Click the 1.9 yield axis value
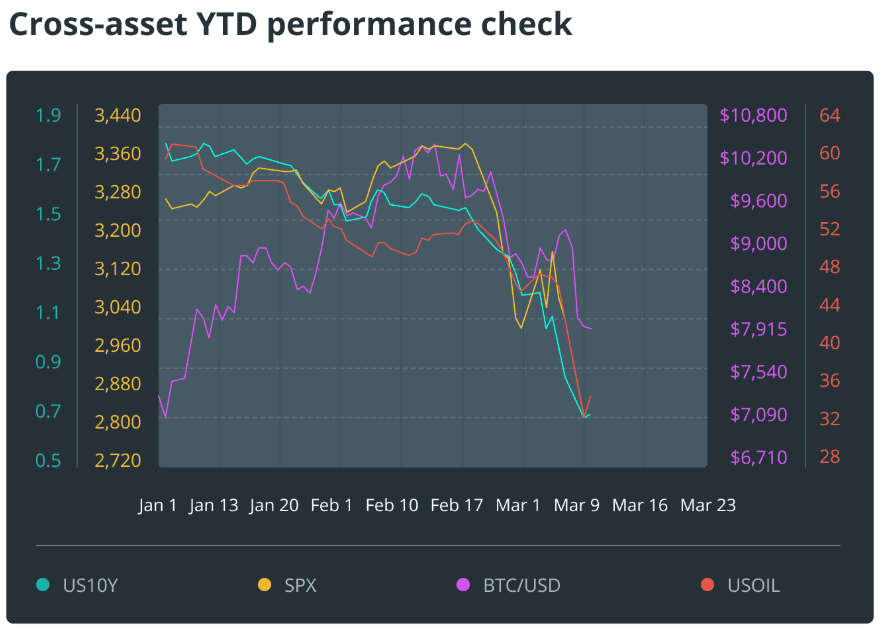Screen dimensions: 888x635 click(x=48, y=116)
